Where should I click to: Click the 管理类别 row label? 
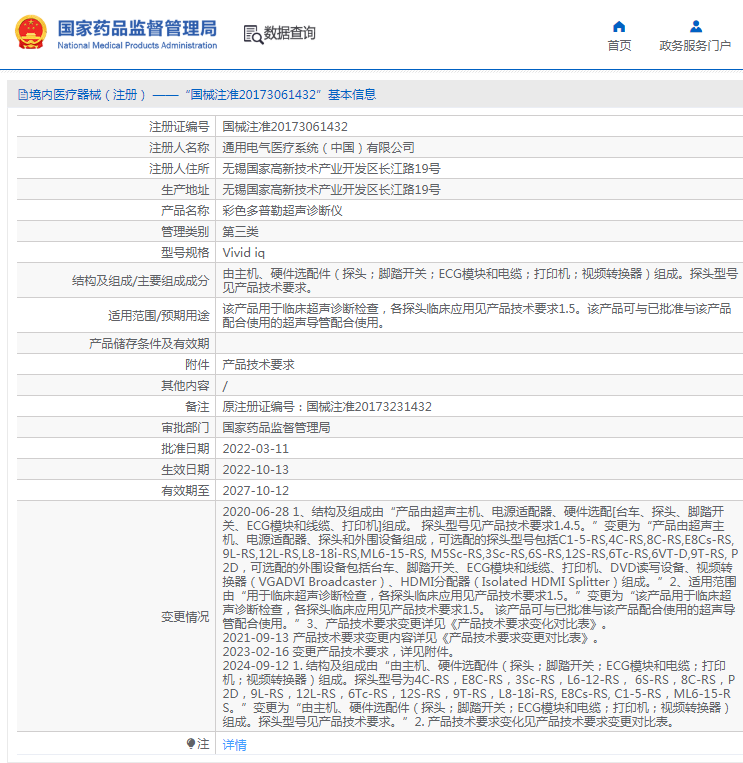tap(185, 231)
